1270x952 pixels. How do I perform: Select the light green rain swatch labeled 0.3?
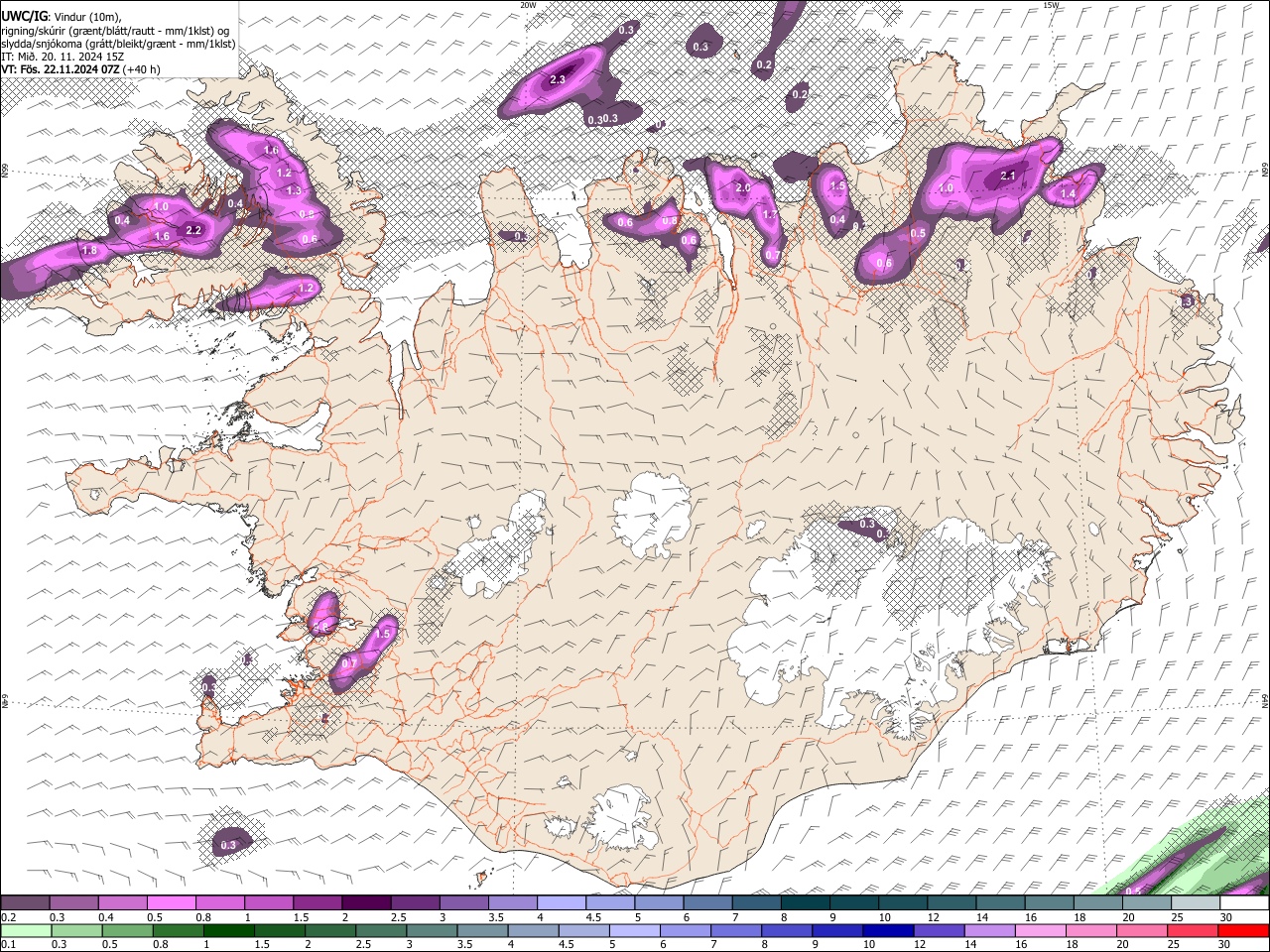pyautogui.click(x=75, y=930)
